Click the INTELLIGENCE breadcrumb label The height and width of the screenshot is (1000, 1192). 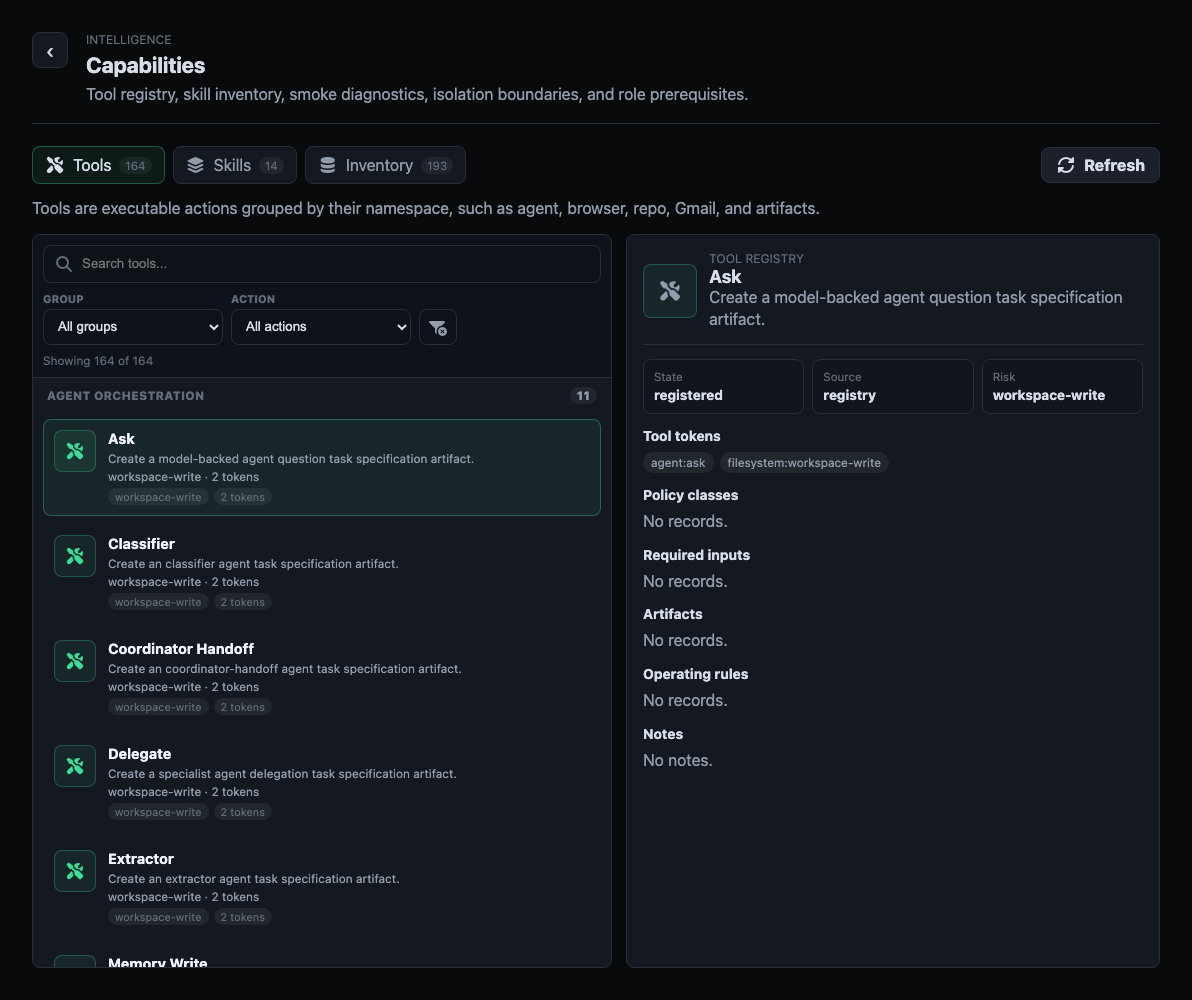(x=128, y=40)
